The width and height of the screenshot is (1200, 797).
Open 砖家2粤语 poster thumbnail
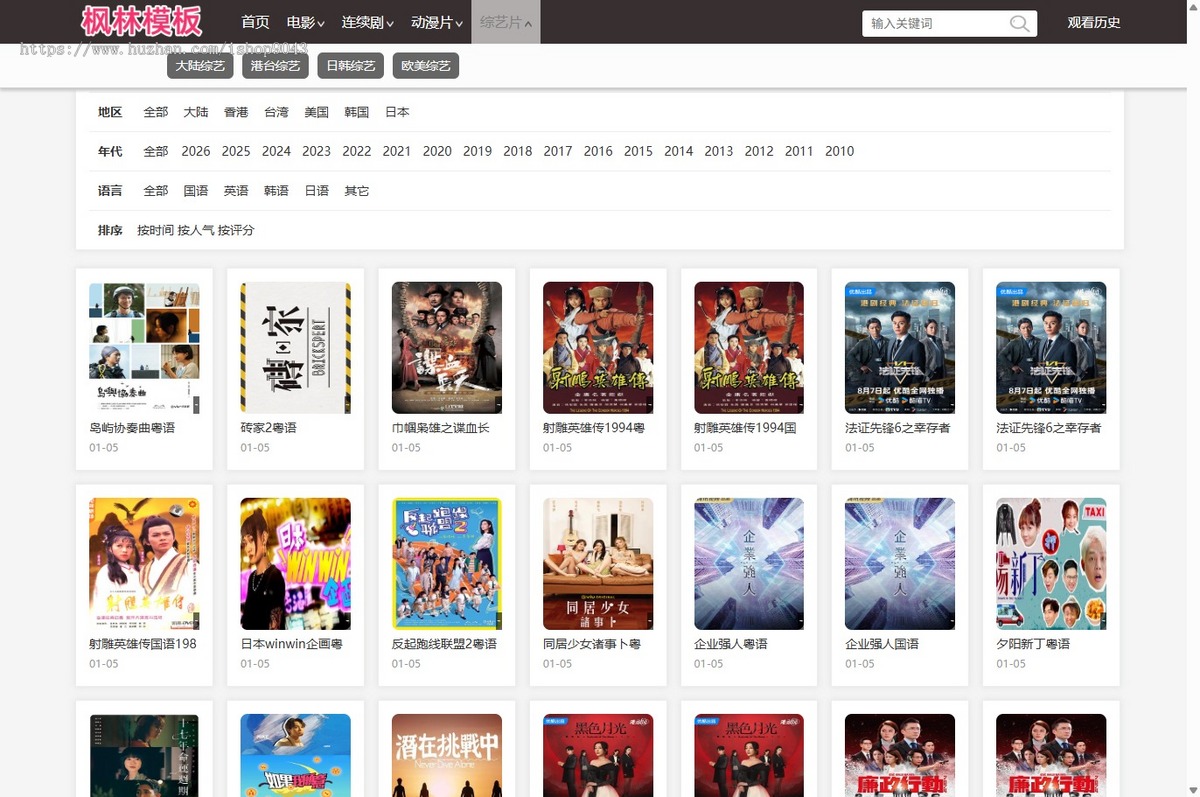296,348
